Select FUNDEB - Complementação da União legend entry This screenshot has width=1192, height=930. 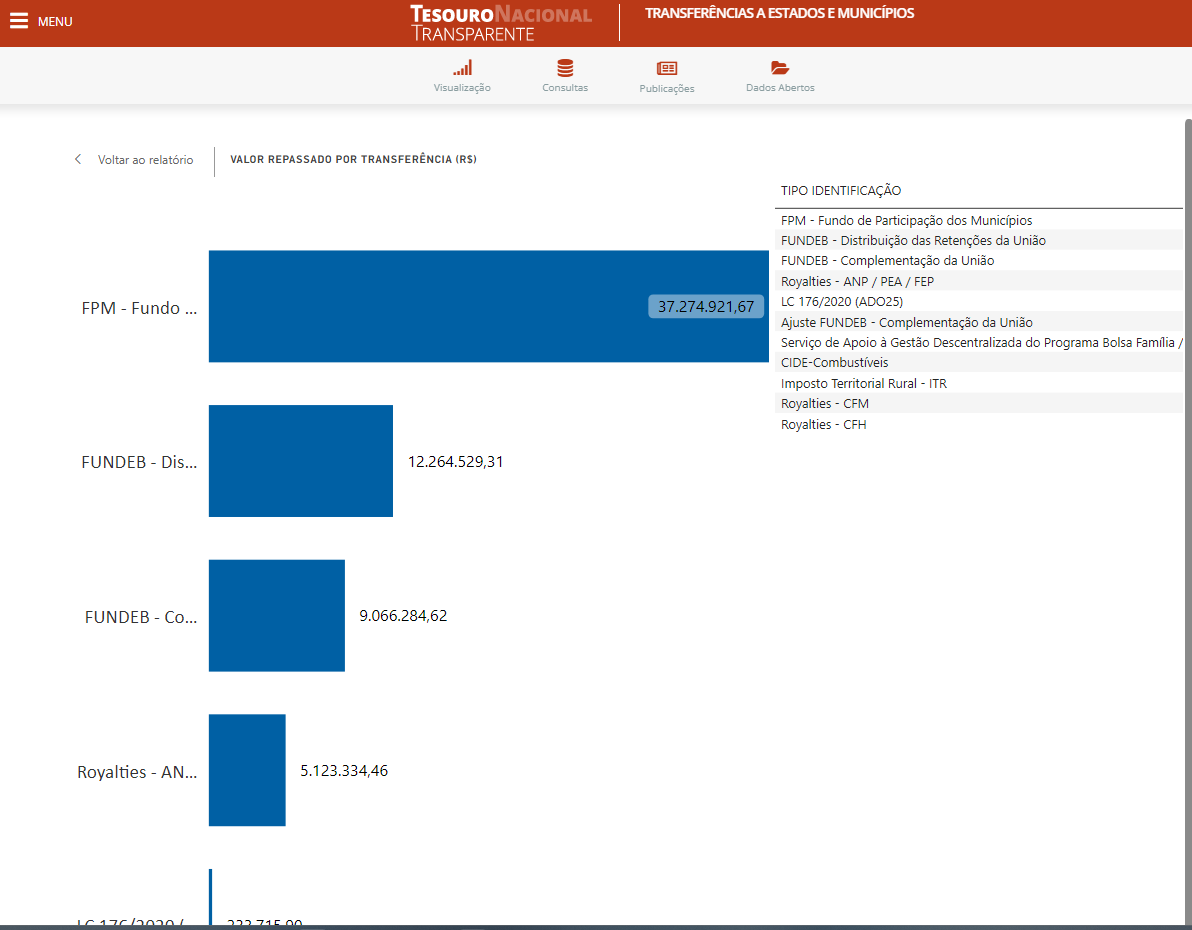coord(887,261)
